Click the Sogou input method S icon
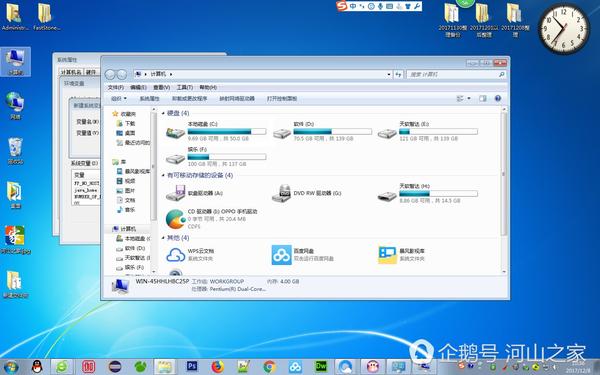Image resolution: width=600 pixels, height=375 pixels. pos(341,6)
